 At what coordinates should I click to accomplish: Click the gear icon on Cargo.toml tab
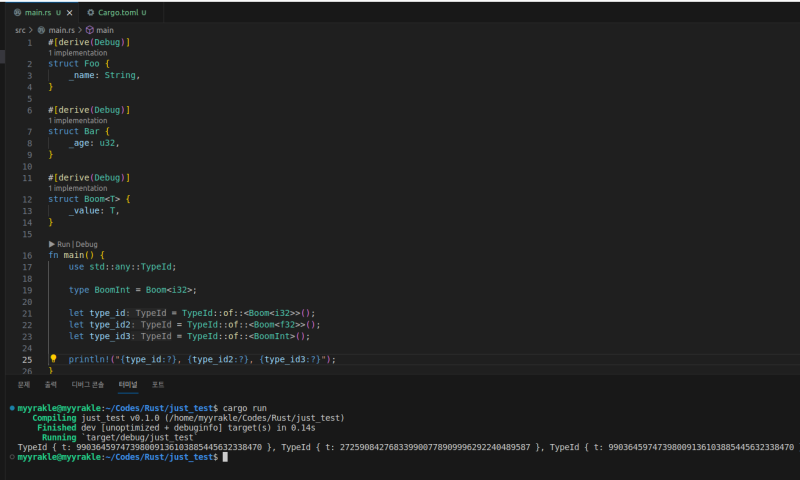coord(91,13)
